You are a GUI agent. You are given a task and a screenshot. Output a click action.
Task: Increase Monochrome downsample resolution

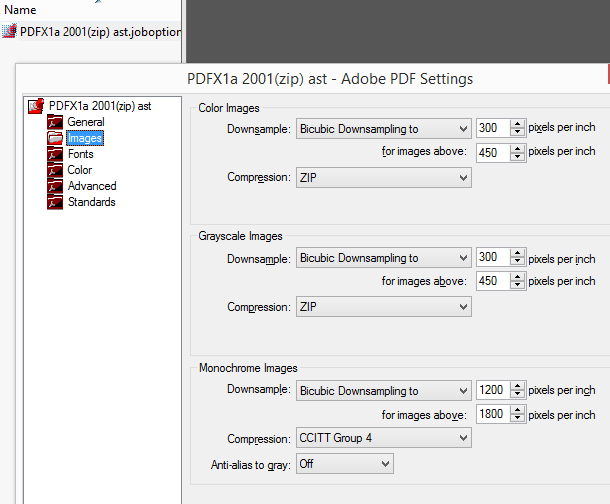point(517,386)
